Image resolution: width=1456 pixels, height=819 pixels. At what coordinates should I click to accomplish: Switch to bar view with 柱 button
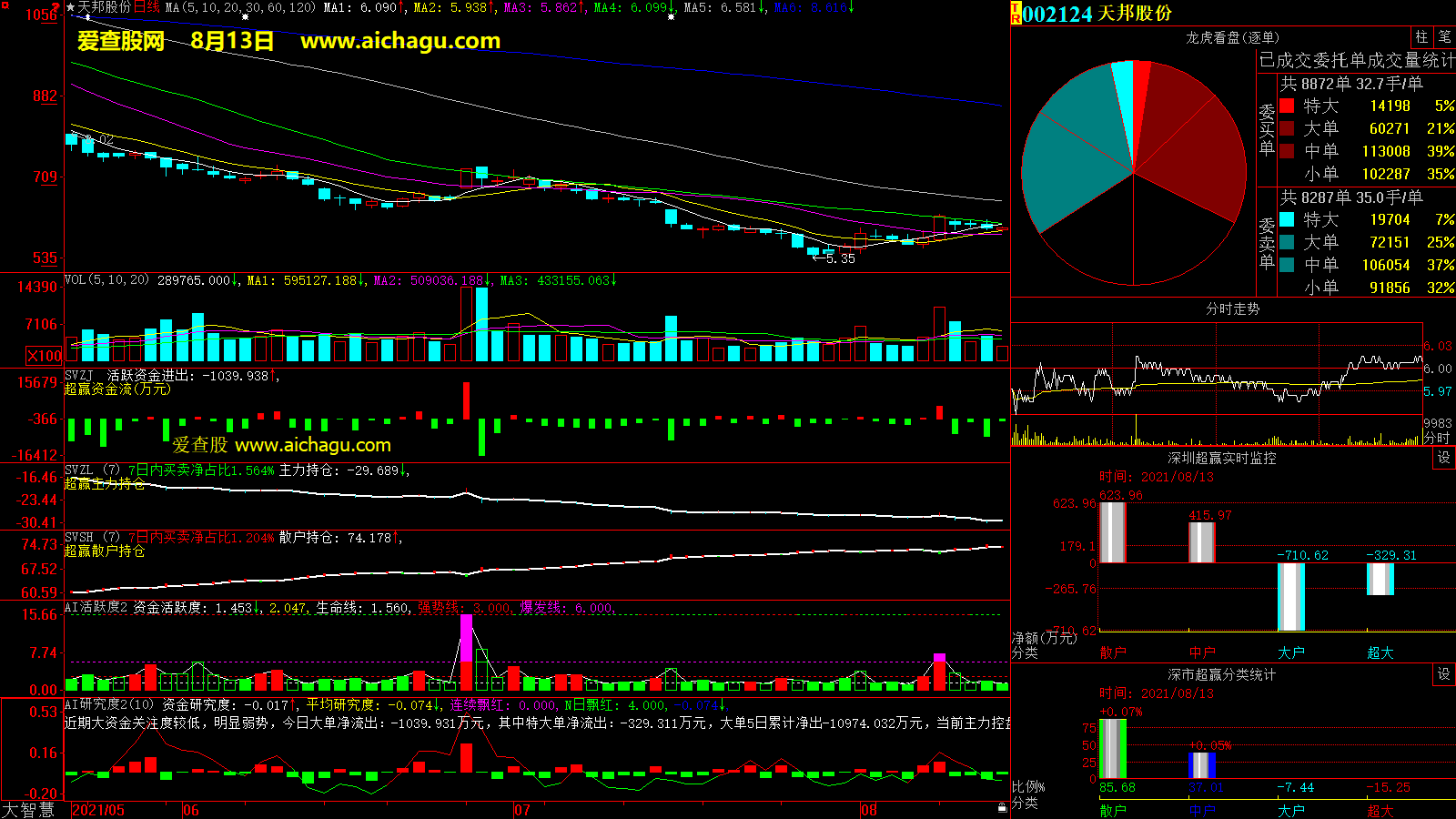(x=1421, y=36)
